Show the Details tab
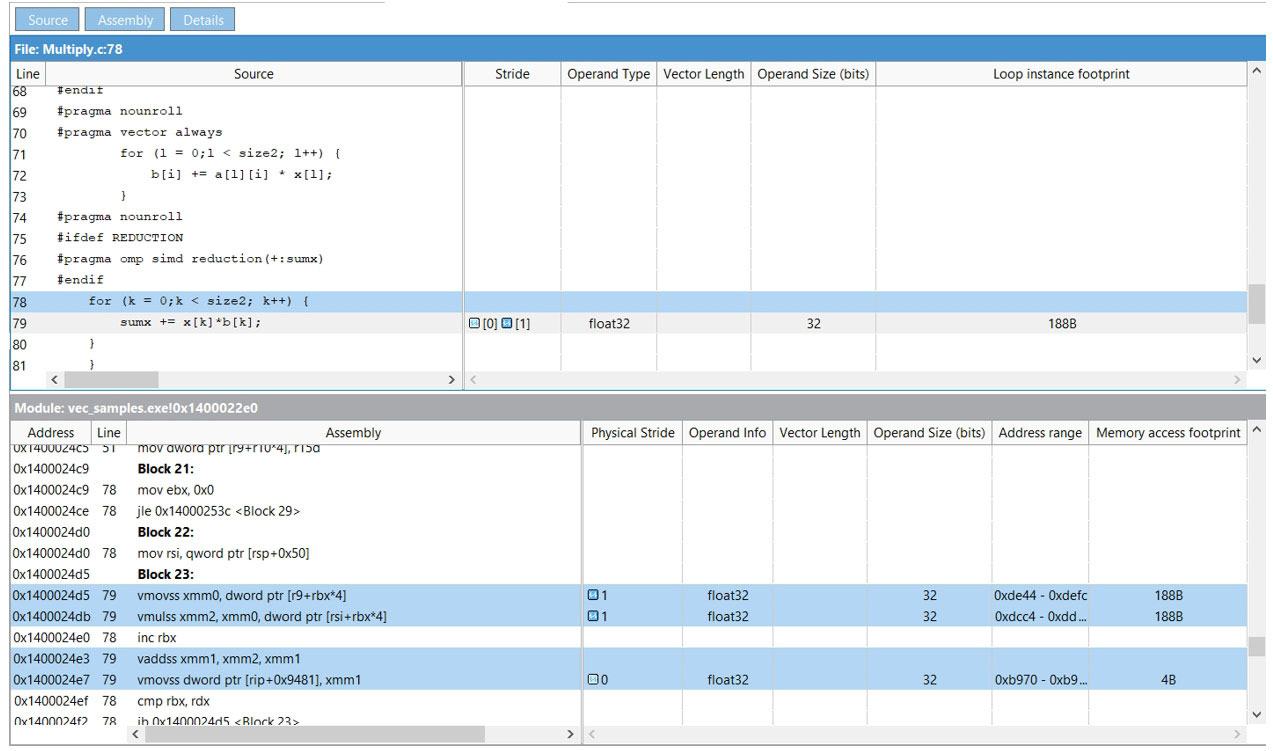1273x751 pixels. click(x=203, y=20)
